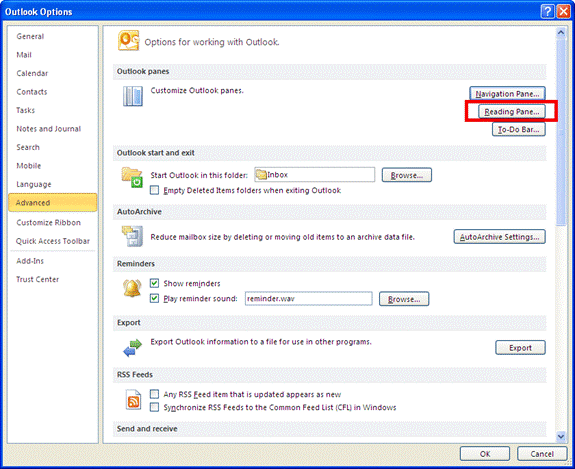Open the Reading Pane settings button

point(512,111)
